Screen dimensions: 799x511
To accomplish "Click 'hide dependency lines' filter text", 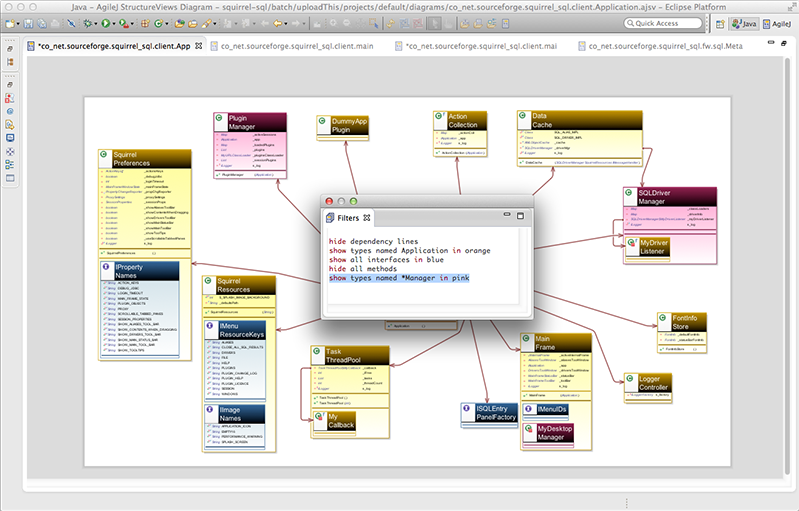I will (x=374, y=241).
